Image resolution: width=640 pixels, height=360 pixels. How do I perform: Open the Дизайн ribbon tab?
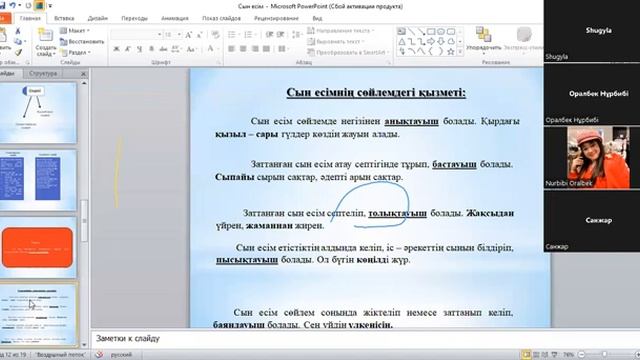98,18
